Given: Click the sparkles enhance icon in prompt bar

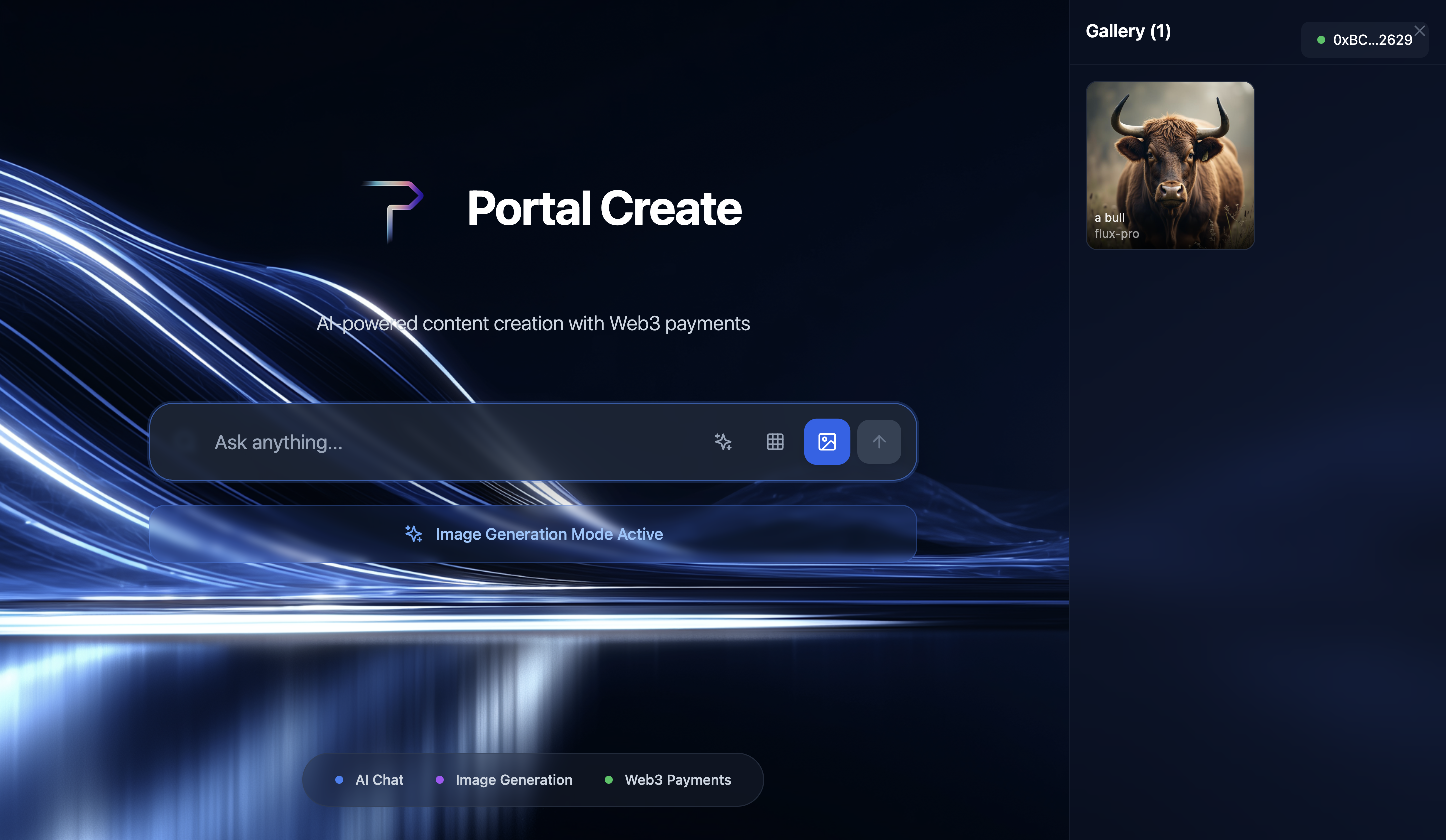Looking at the screenshot, I should (x=722, y=442).
